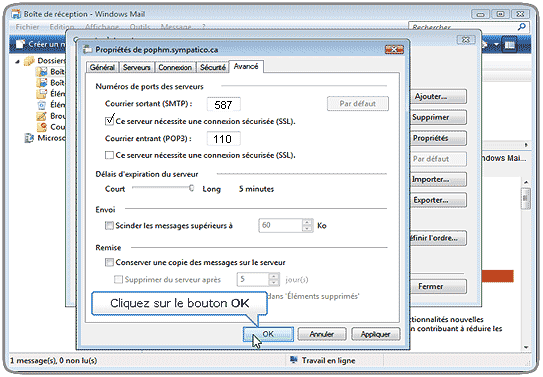Image resolution: width=543 pixels, height=377 pixels.
Task: Click the Windows Mail title bar icon
Action: 16,14
